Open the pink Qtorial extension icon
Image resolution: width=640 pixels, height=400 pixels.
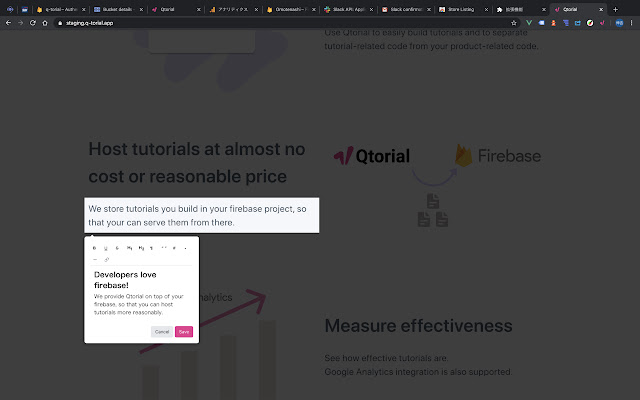[x=602, y=23]
